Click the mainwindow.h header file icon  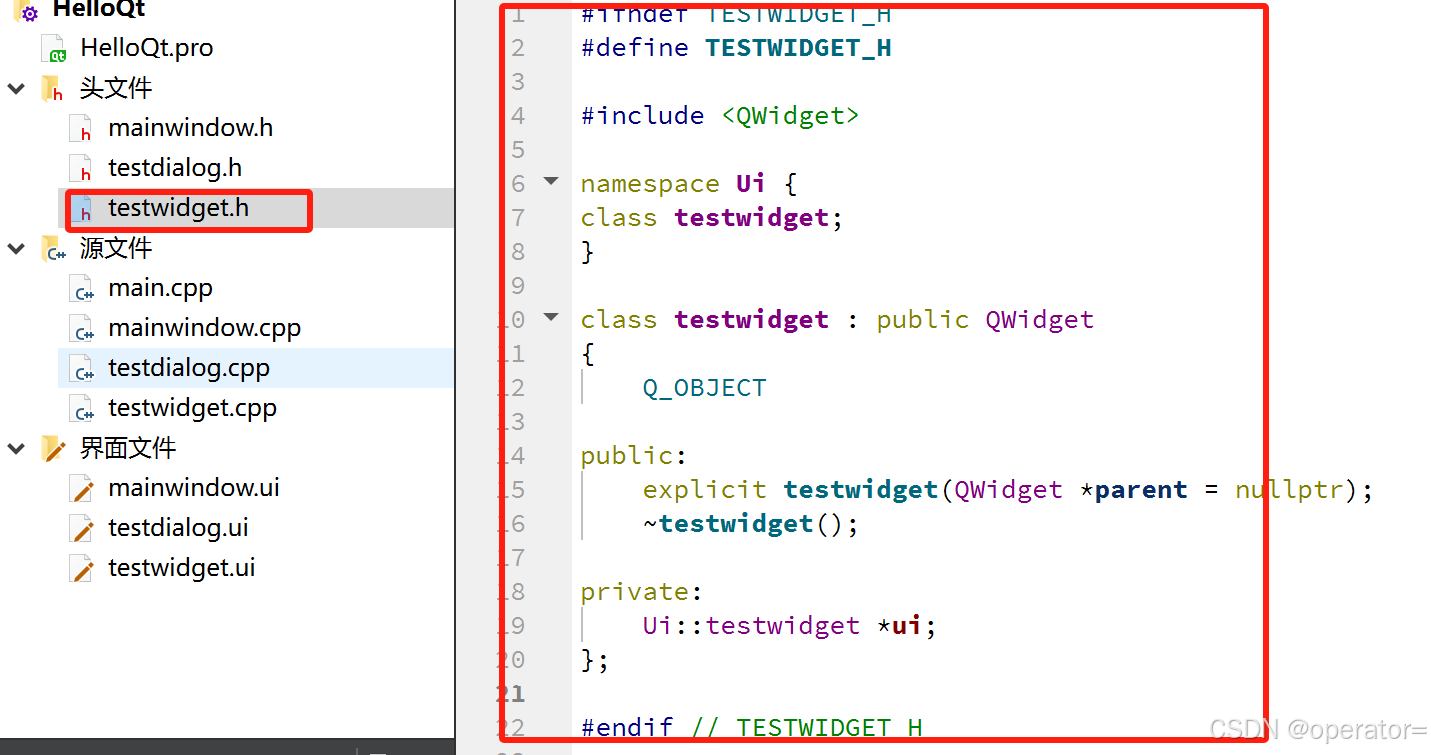click(81, 128)
